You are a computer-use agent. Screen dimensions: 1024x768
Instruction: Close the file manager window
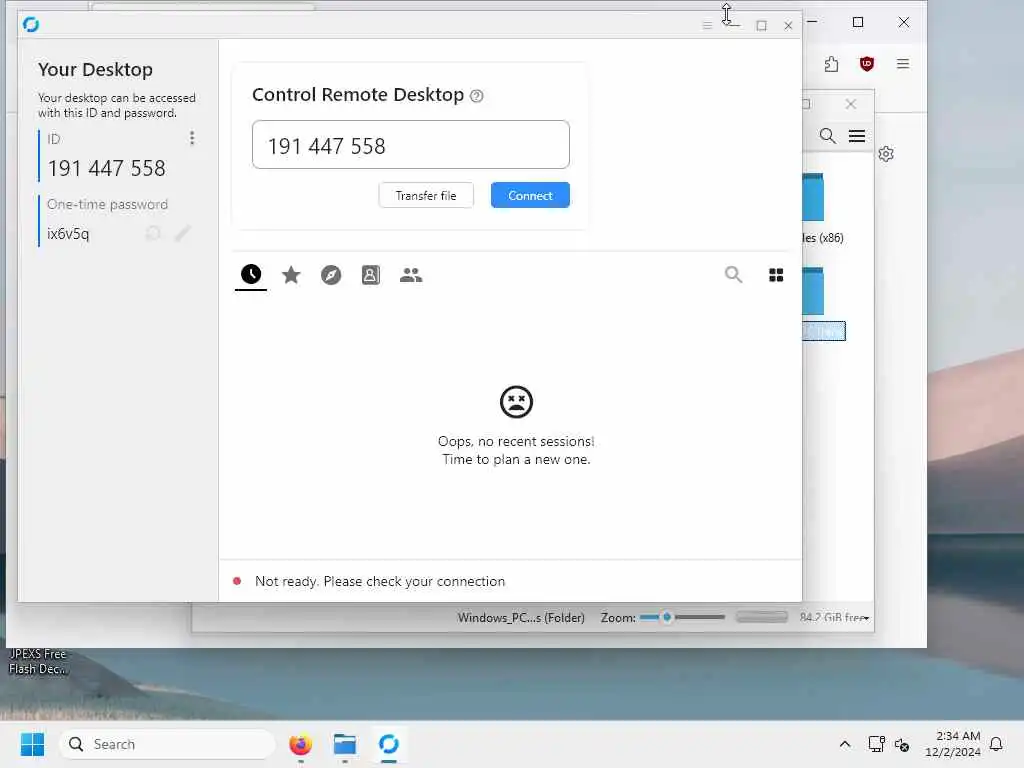pos(850,104)
